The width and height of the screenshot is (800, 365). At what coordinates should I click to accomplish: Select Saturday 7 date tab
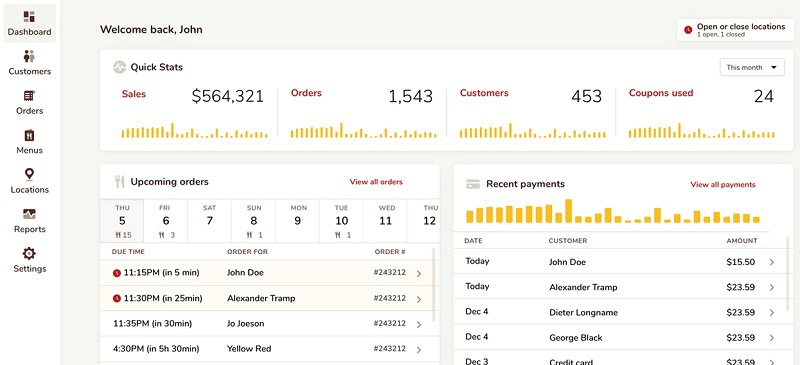[209, 221]
